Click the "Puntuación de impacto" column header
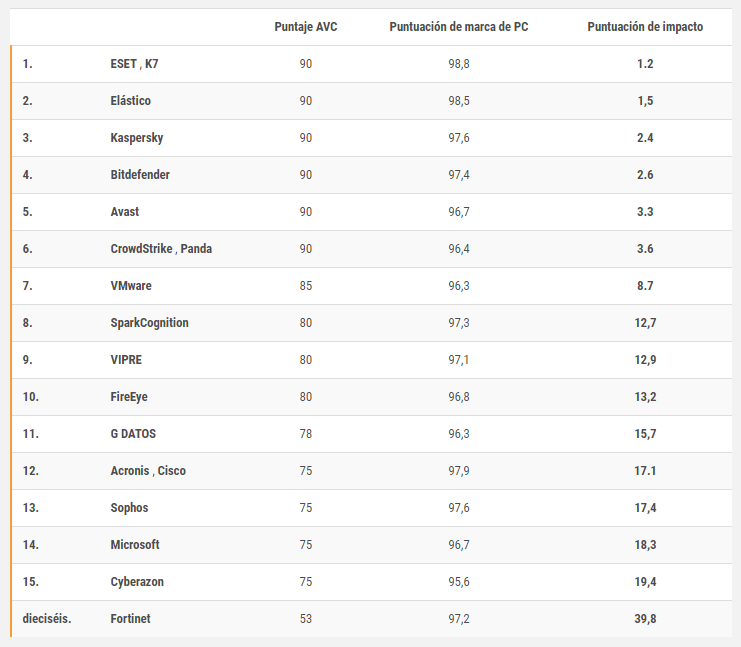The image size is (741, 647). tap(644, 27)
